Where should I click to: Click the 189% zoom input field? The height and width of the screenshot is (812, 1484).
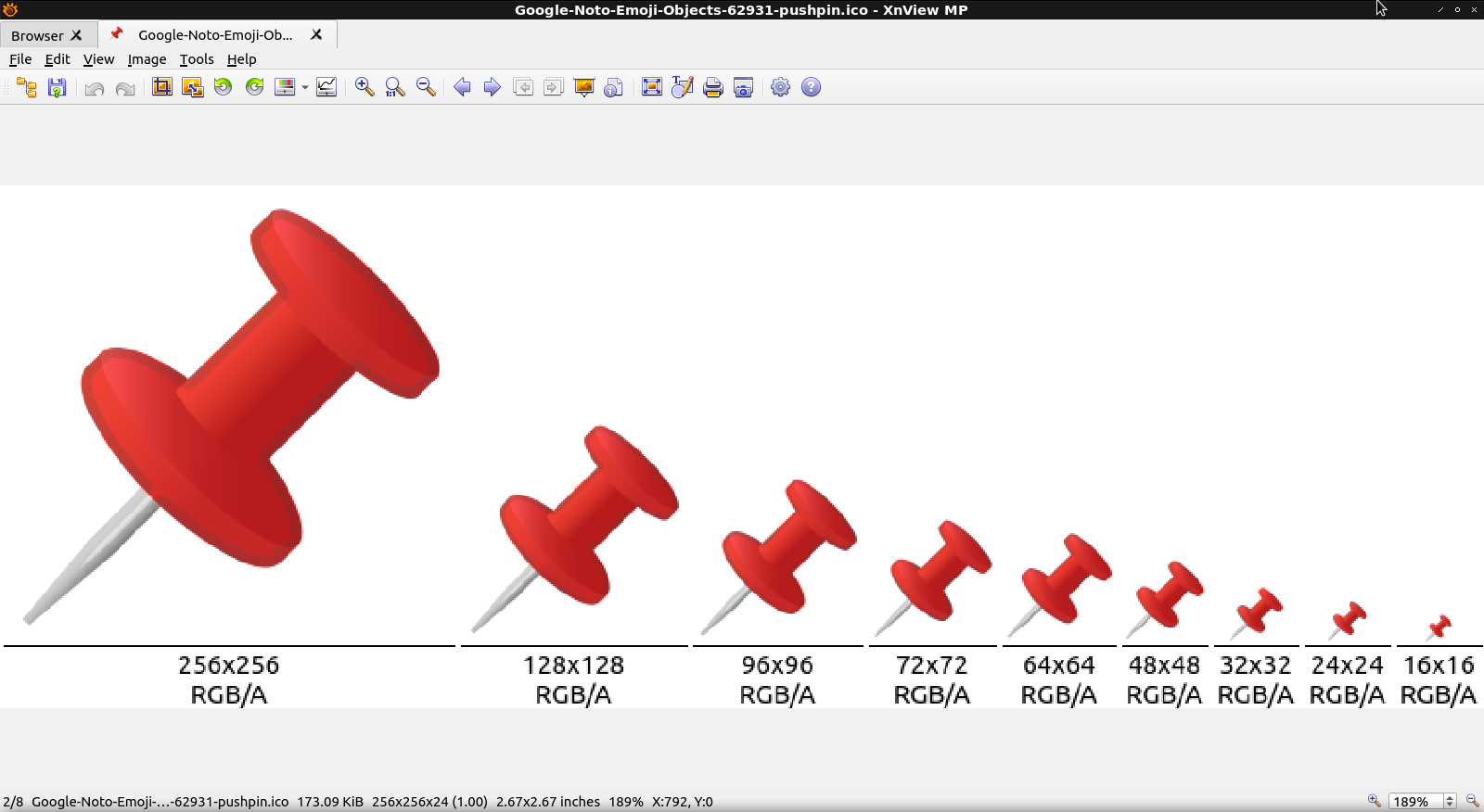click(x=1415, y=801)
